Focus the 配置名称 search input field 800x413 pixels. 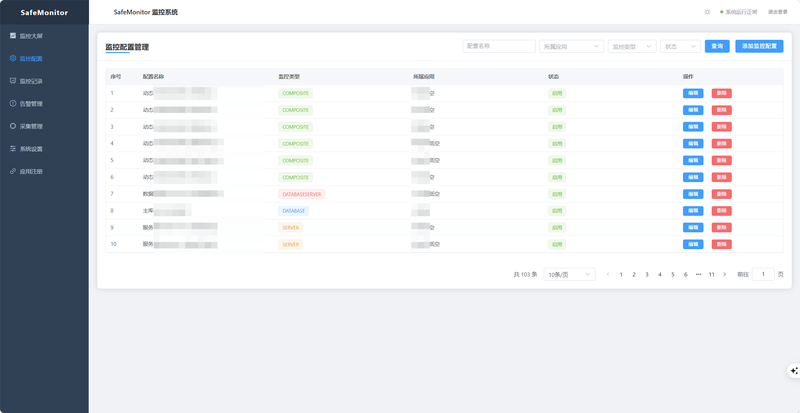coord(499,46)
